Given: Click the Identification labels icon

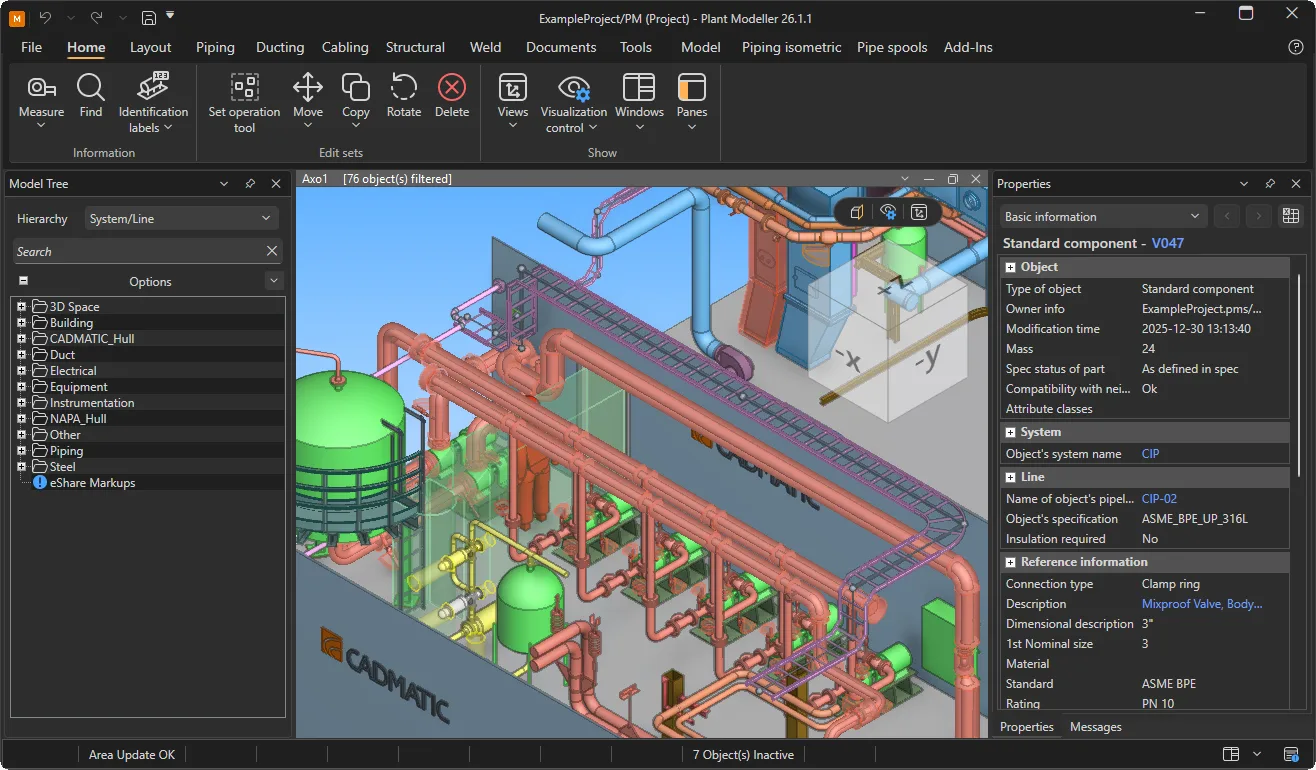Looking at the screenshot, I should point(153,87).
